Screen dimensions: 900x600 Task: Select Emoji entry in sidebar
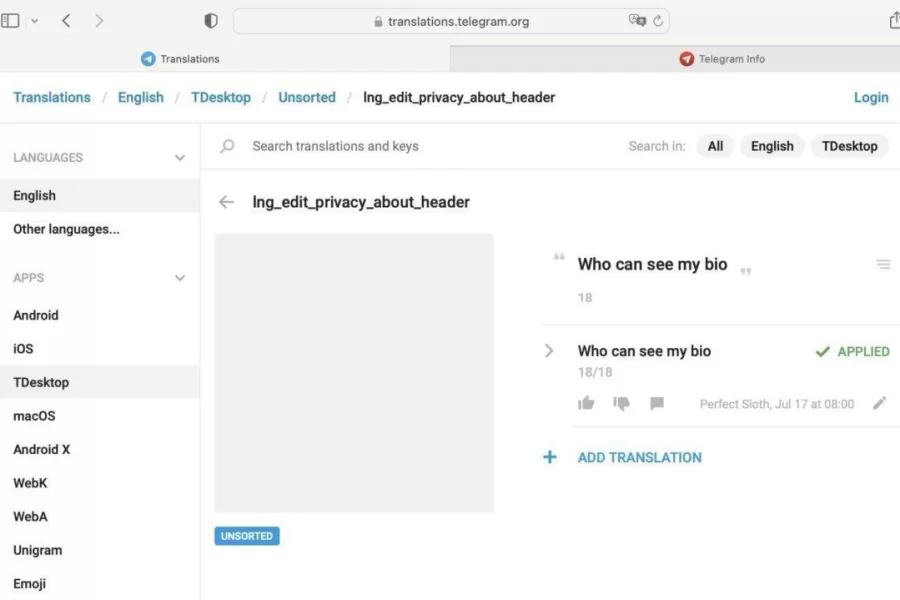[100, 583]
